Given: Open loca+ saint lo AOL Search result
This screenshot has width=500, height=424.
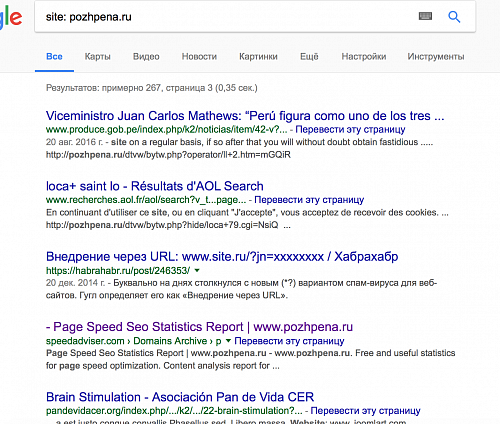Looking at the screenshot, I should 155,186.
